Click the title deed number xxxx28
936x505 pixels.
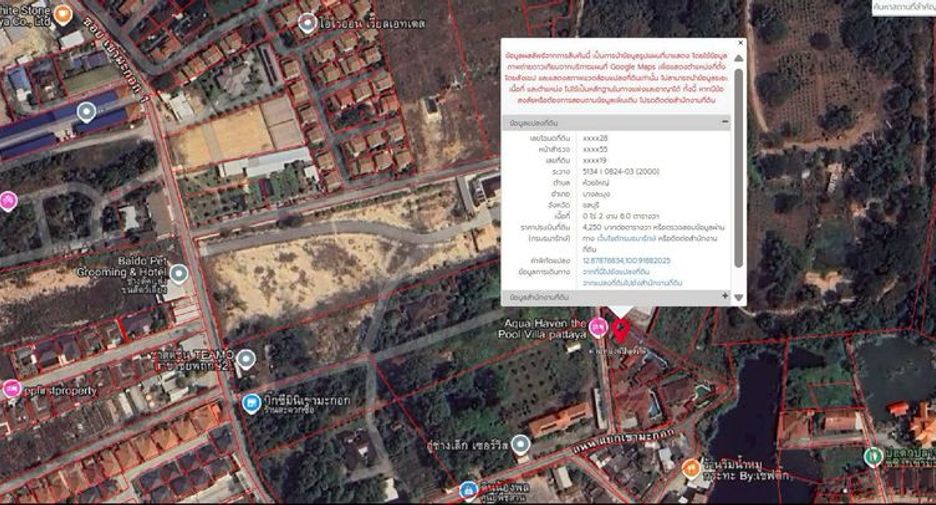click(x=595, y=138)
